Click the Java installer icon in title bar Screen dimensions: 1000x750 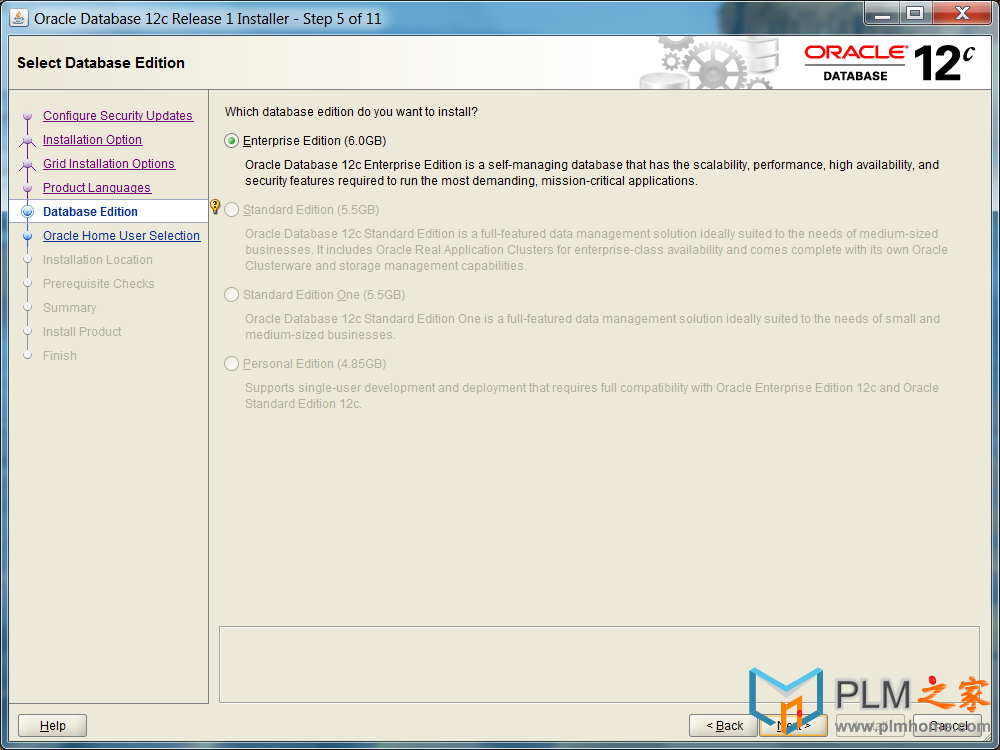pyautogui.click(x=18, y=18)
